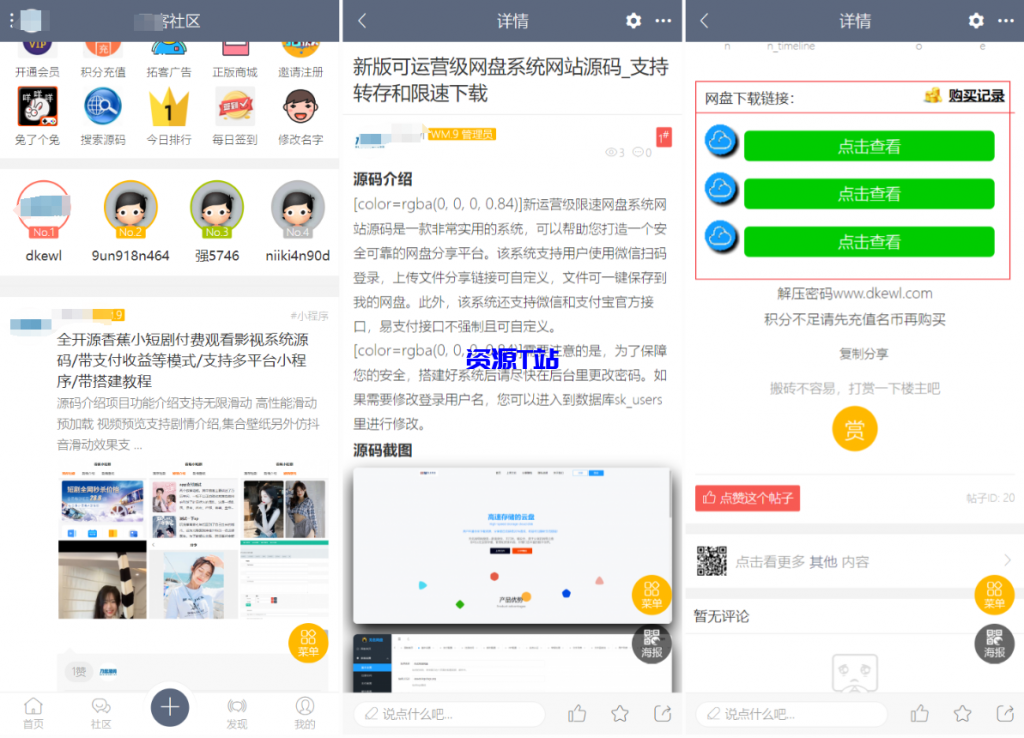Image resolution: width=1024 pixels, height=738 pixels.
Task: Tap the 说点什么吧 comment input field
Action: (x=790, y=713)
